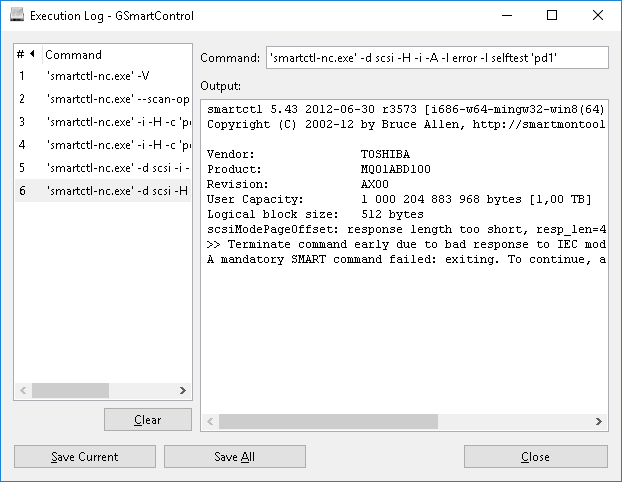Screen dimensions: 622x482
Task: Click the command list horizontal scrollbar thumb
Action: [70, 390]
